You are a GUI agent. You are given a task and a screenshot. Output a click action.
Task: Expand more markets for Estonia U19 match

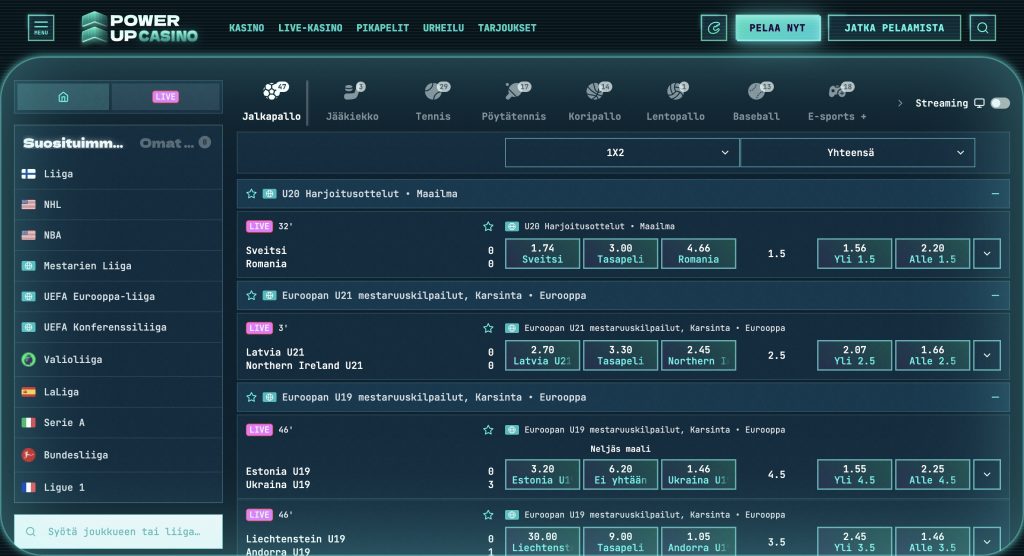pyautogui.click(x=987, y=474)
